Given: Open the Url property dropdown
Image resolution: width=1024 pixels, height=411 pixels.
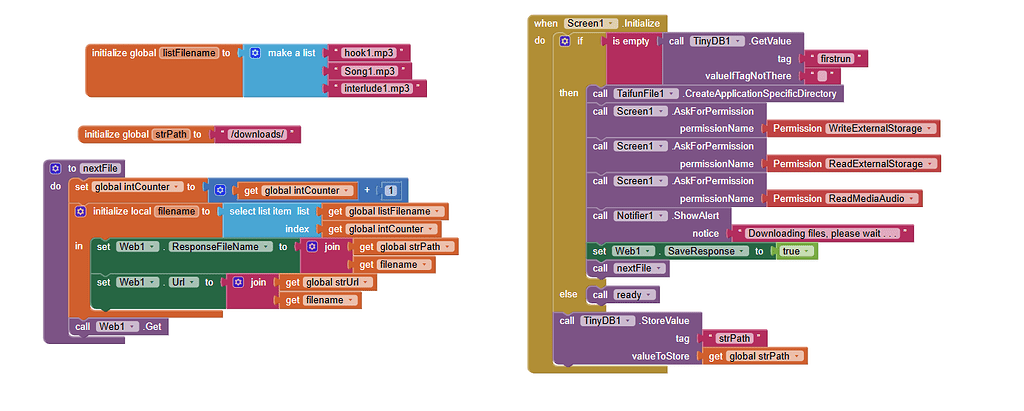Looking at the screenshot, I should point(193,282).
